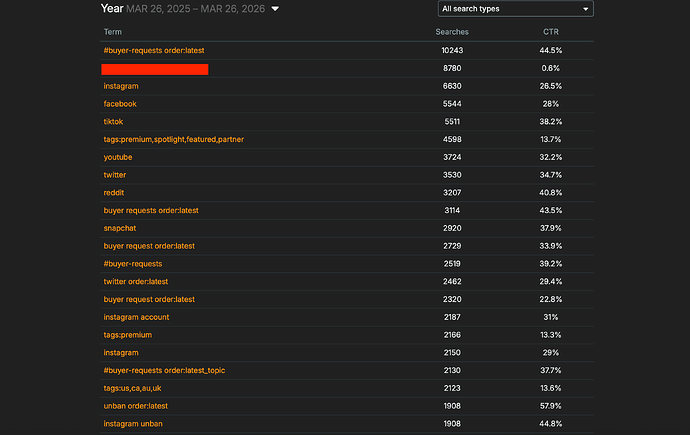Viewport: 690px width, 435px height.
Task: Select the 57.9% CTR value
Action: click(x=551, y=406)
